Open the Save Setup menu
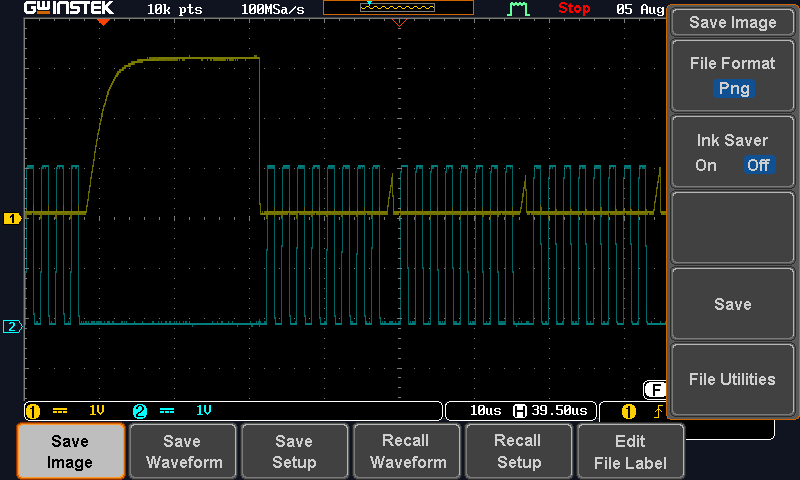 294,451
